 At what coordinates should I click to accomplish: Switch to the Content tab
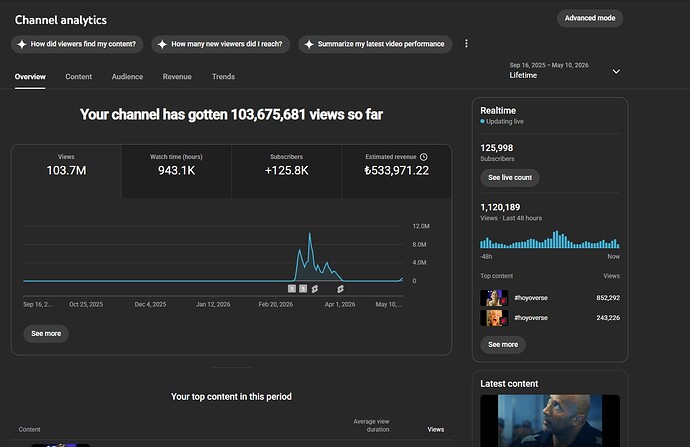coord(79,77)
